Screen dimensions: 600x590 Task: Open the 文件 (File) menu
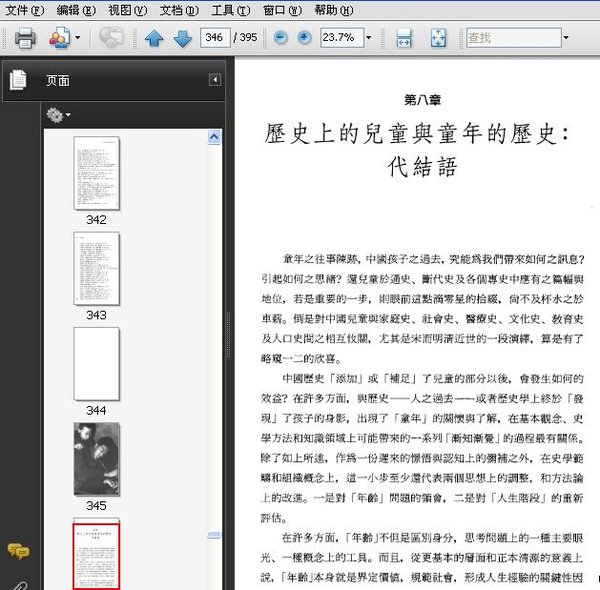(x=24, y=10)
